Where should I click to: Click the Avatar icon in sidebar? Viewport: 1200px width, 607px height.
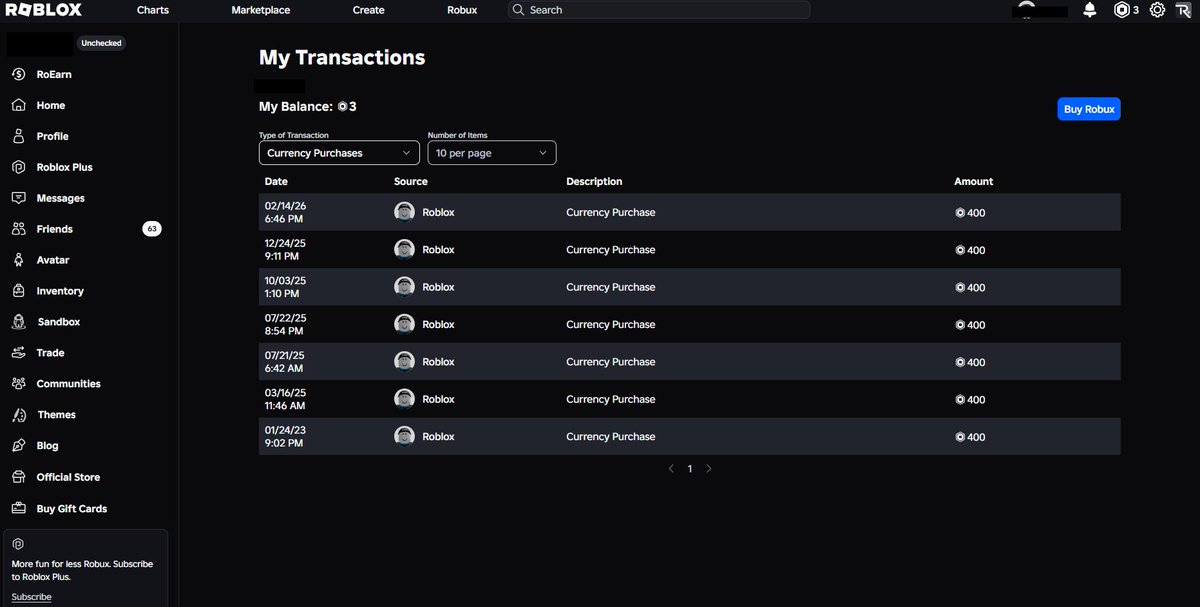(x=18, y=260)
